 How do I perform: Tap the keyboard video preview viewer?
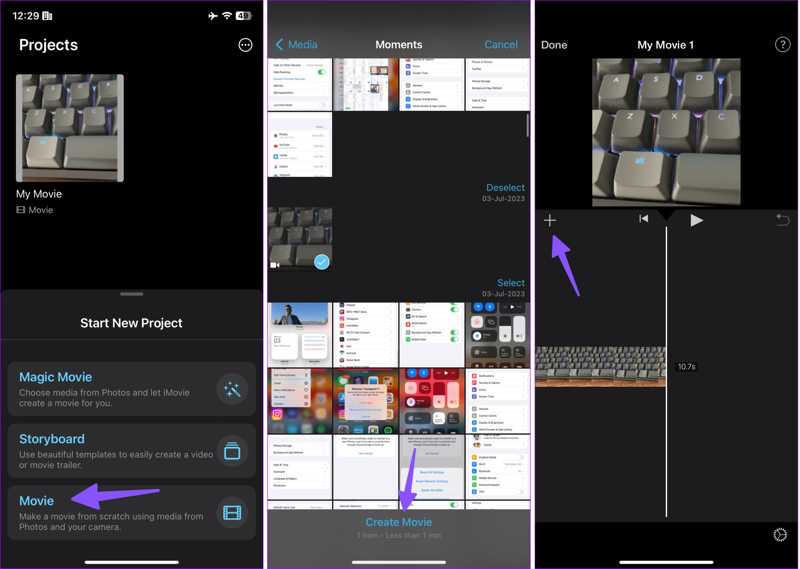[666, 132]
